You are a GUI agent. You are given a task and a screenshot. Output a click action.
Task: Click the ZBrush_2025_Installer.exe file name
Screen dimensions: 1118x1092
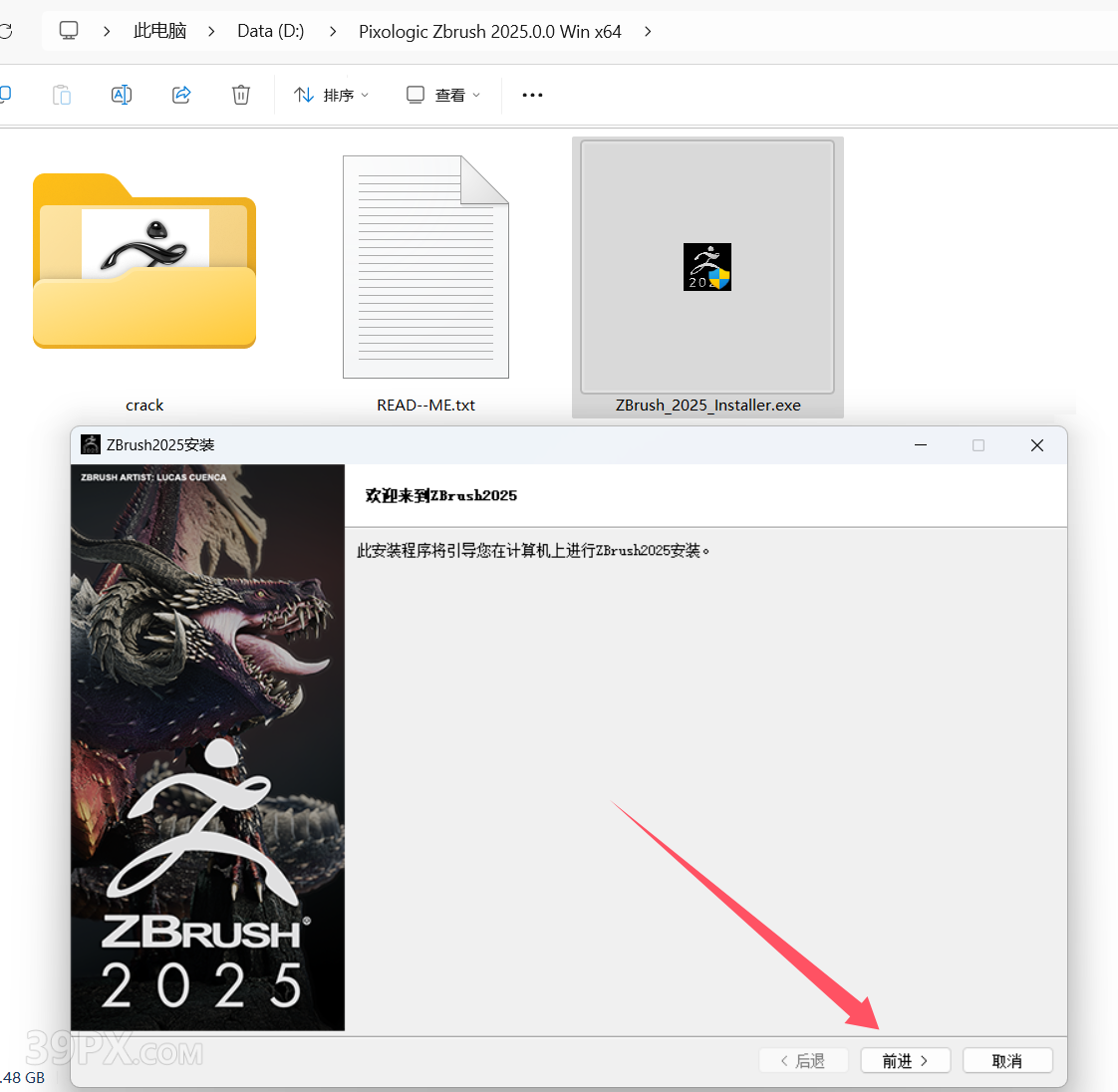tap(708, 405)
